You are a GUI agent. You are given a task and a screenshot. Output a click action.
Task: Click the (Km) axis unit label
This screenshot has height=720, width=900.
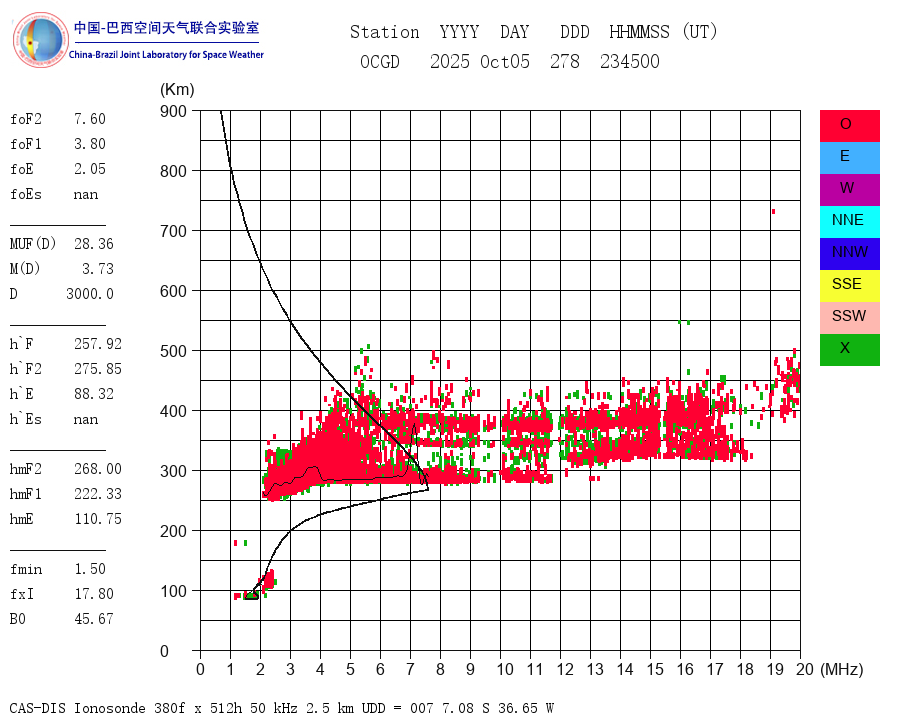(x=177, y=90)
